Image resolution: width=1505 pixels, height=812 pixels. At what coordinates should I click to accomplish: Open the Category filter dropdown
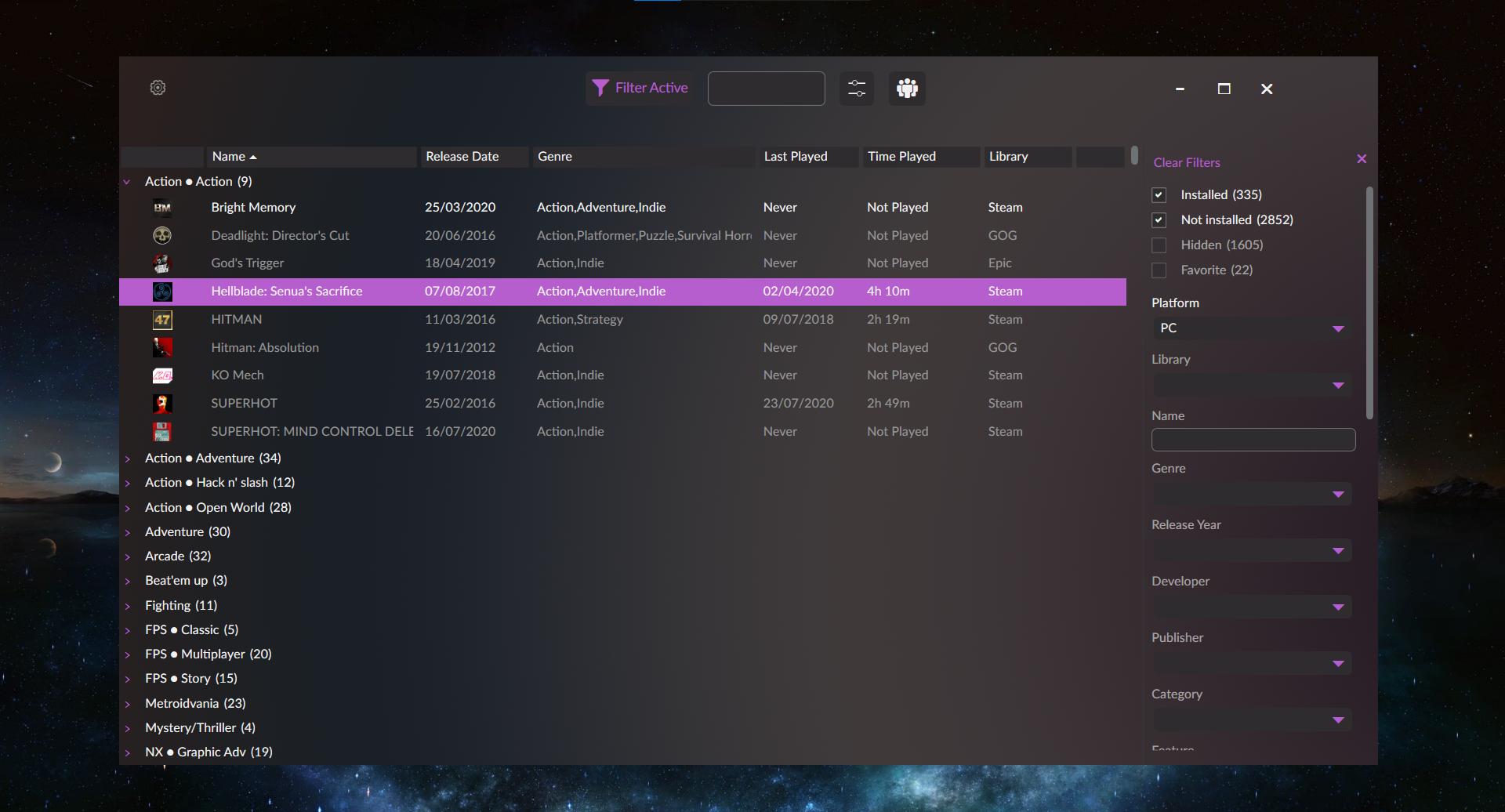pyautogui.click(x=1252, y=720)
